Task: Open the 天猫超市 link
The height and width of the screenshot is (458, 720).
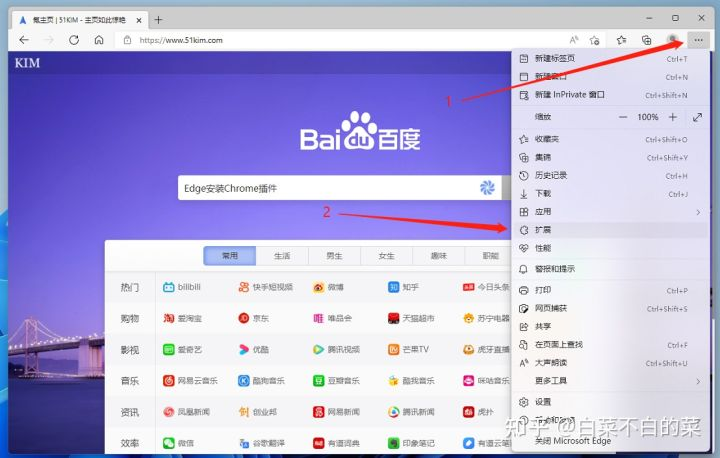Action: 411,318
